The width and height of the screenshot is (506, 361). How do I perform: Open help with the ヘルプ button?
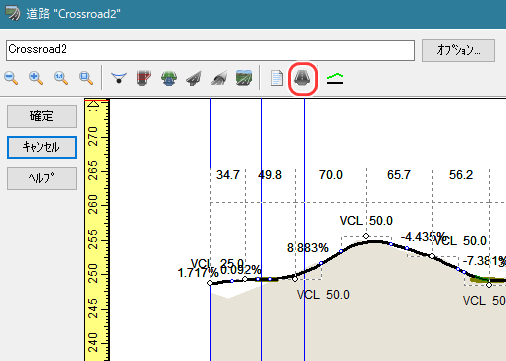[x=42, y=178]
